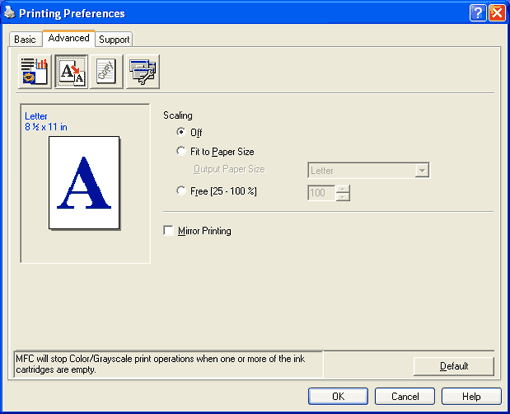The image size is (510, 414).
Task: Click the Cancel button
Action: [x=405, y=396]
